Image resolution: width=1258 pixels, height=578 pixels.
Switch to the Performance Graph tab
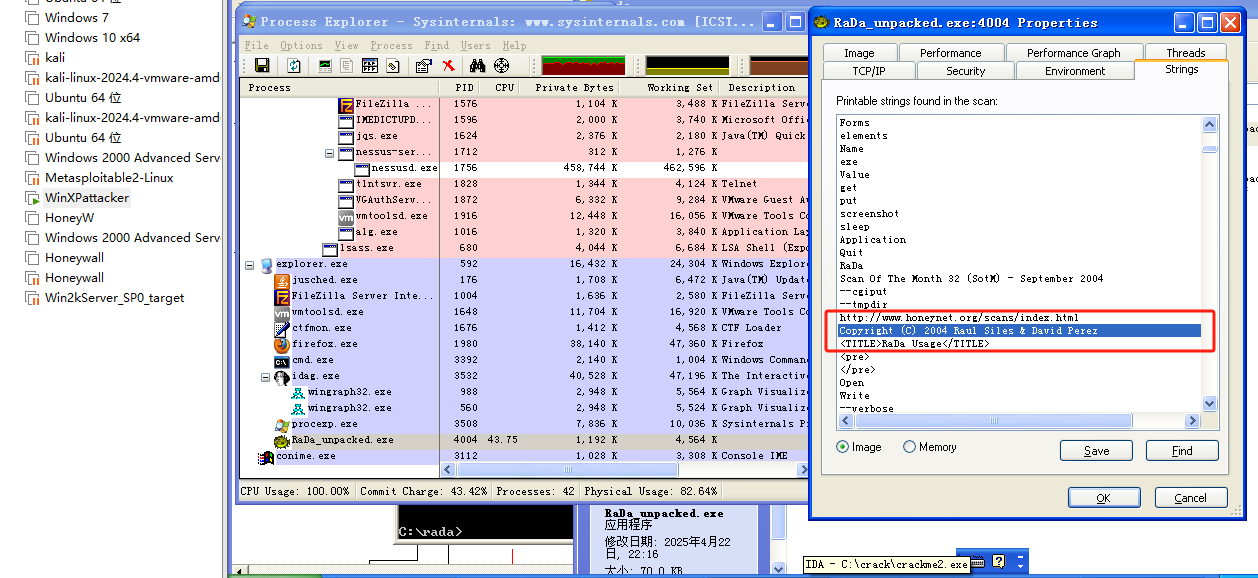1074,53
